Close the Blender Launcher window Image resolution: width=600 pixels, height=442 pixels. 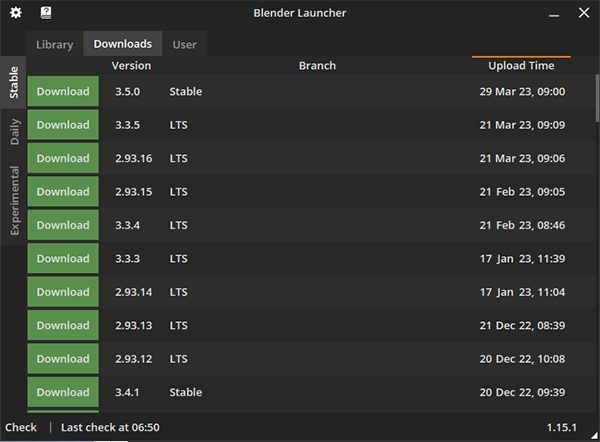(x=584, y=14)
